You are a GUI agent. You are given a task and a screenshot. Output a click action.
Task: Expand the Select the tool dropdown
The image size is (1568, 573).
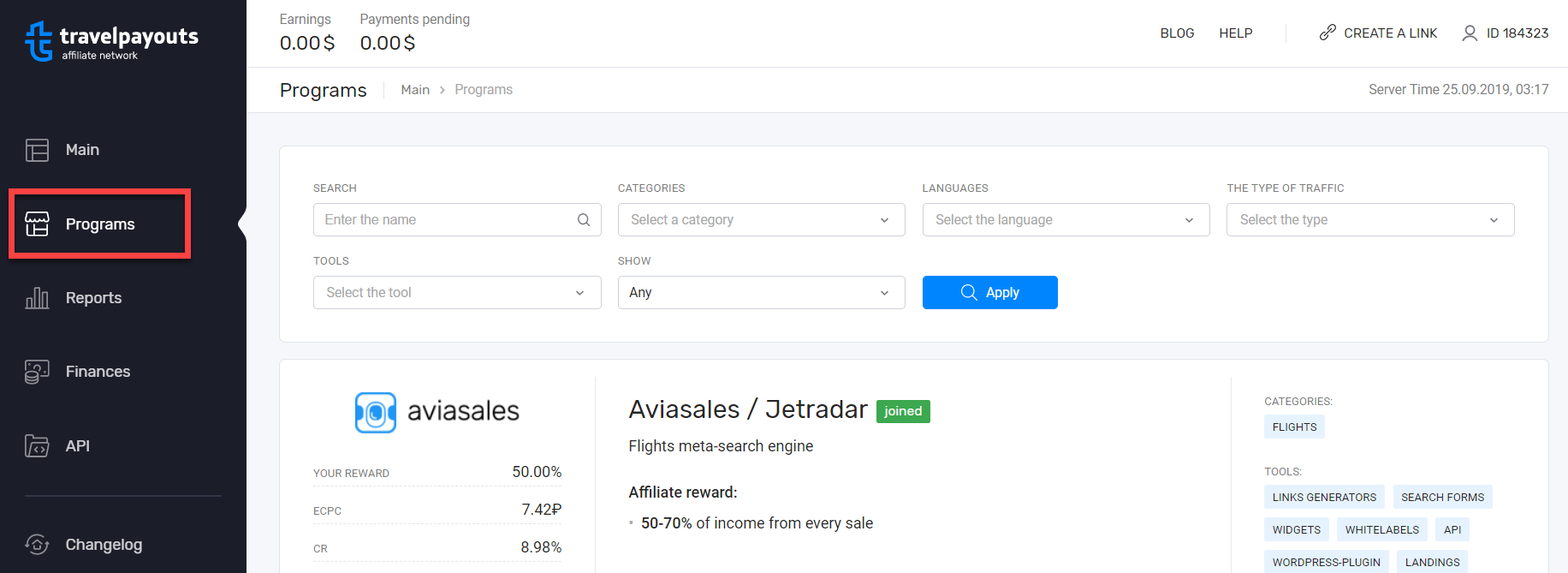[x=457, y=293]
